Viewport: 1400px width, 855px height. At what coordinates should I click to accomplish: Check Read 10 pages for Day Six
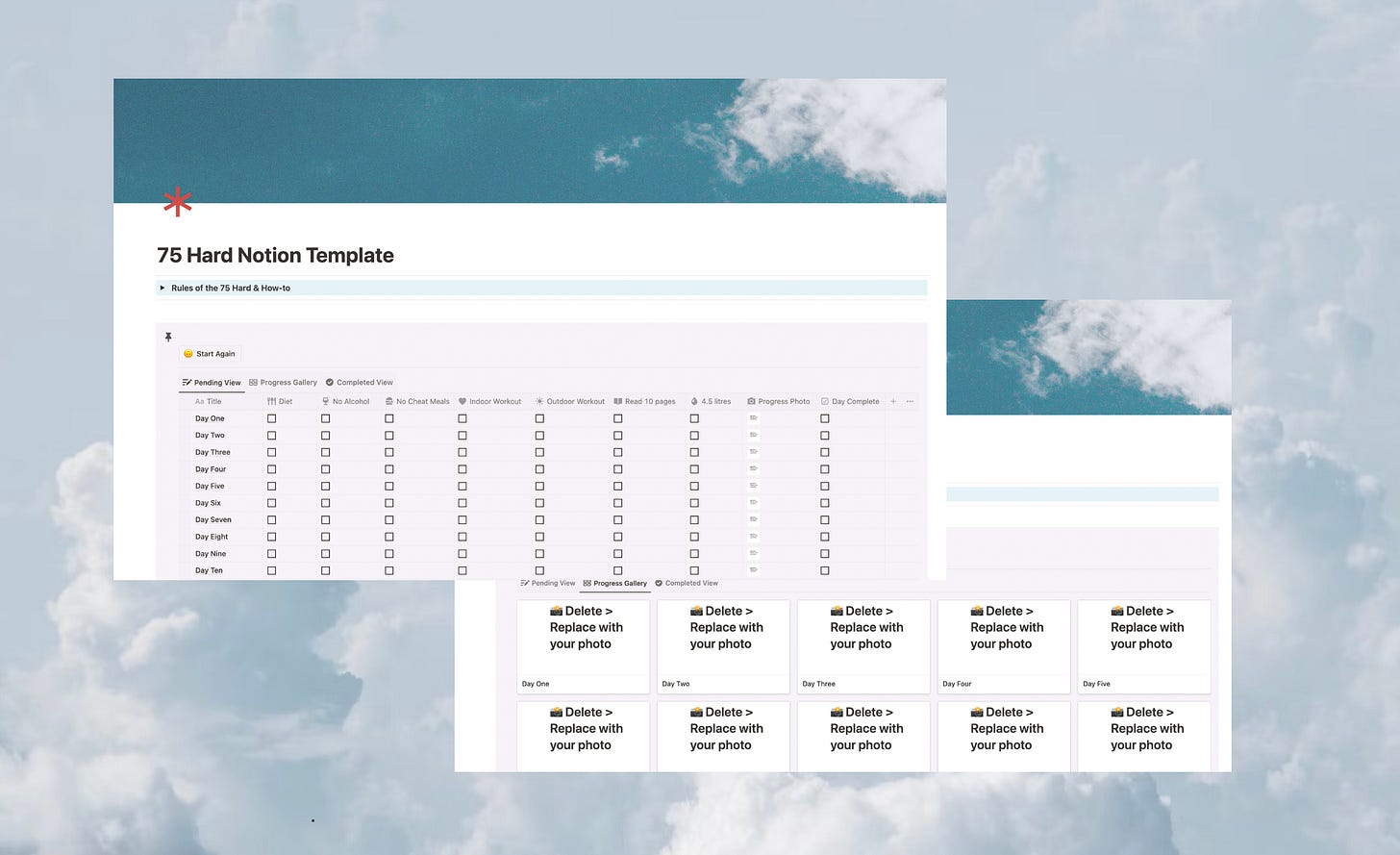(x=618, y=503)
